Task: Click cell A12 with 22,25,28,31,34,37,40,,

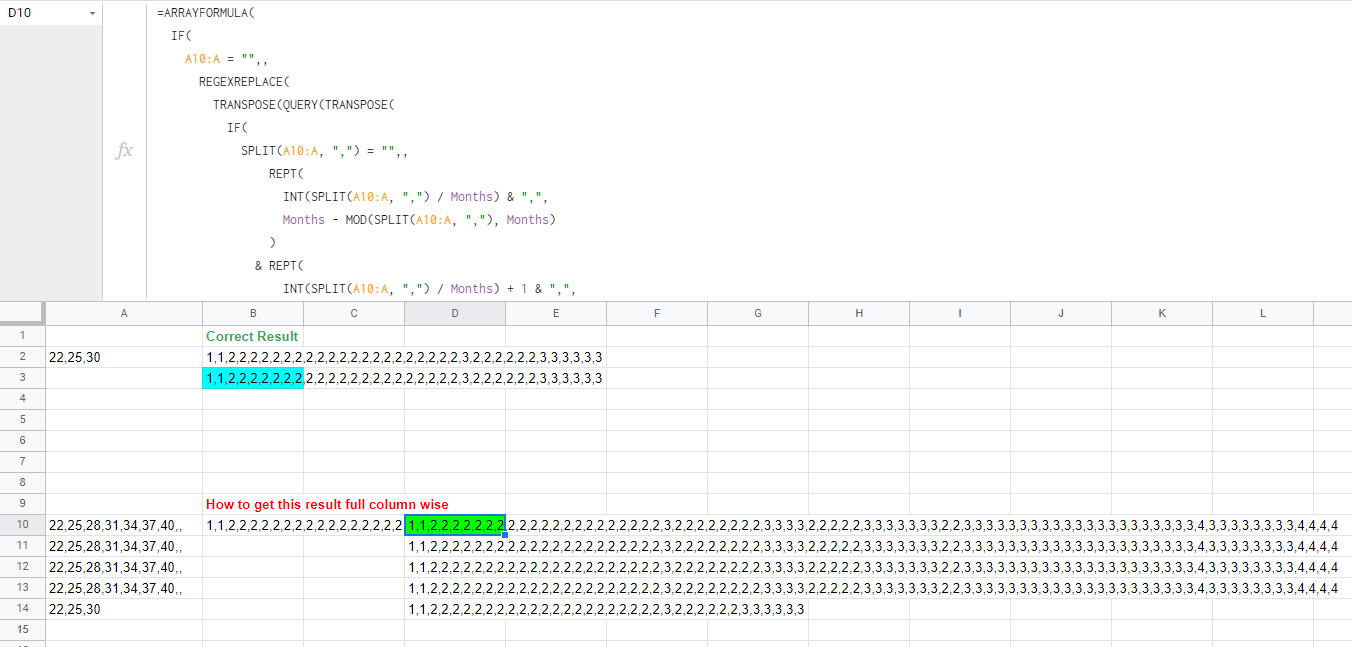Action: (124, 567)
